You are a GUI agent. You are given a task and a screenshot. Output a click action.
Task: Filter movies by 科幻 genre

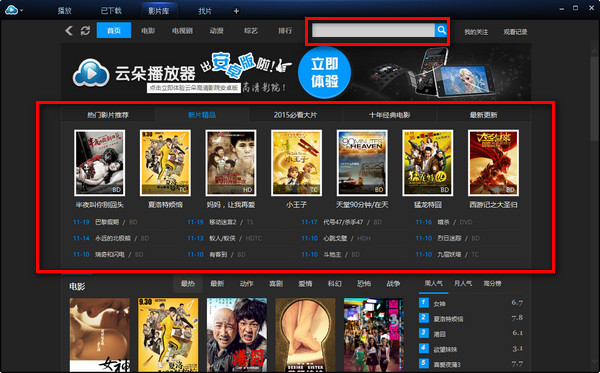click(x=334, y=283)
